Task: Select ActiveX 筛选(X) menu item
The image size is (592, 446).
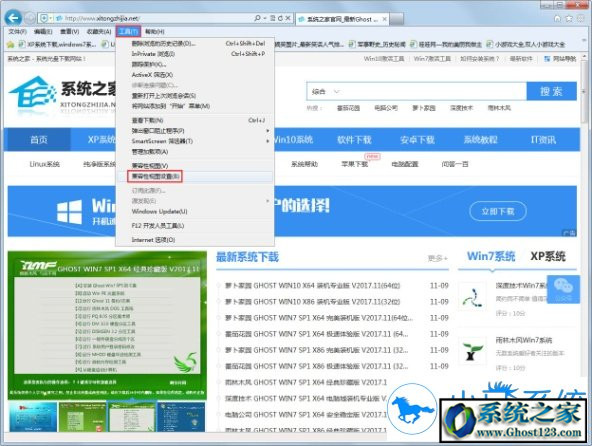Action: (195, 75)
